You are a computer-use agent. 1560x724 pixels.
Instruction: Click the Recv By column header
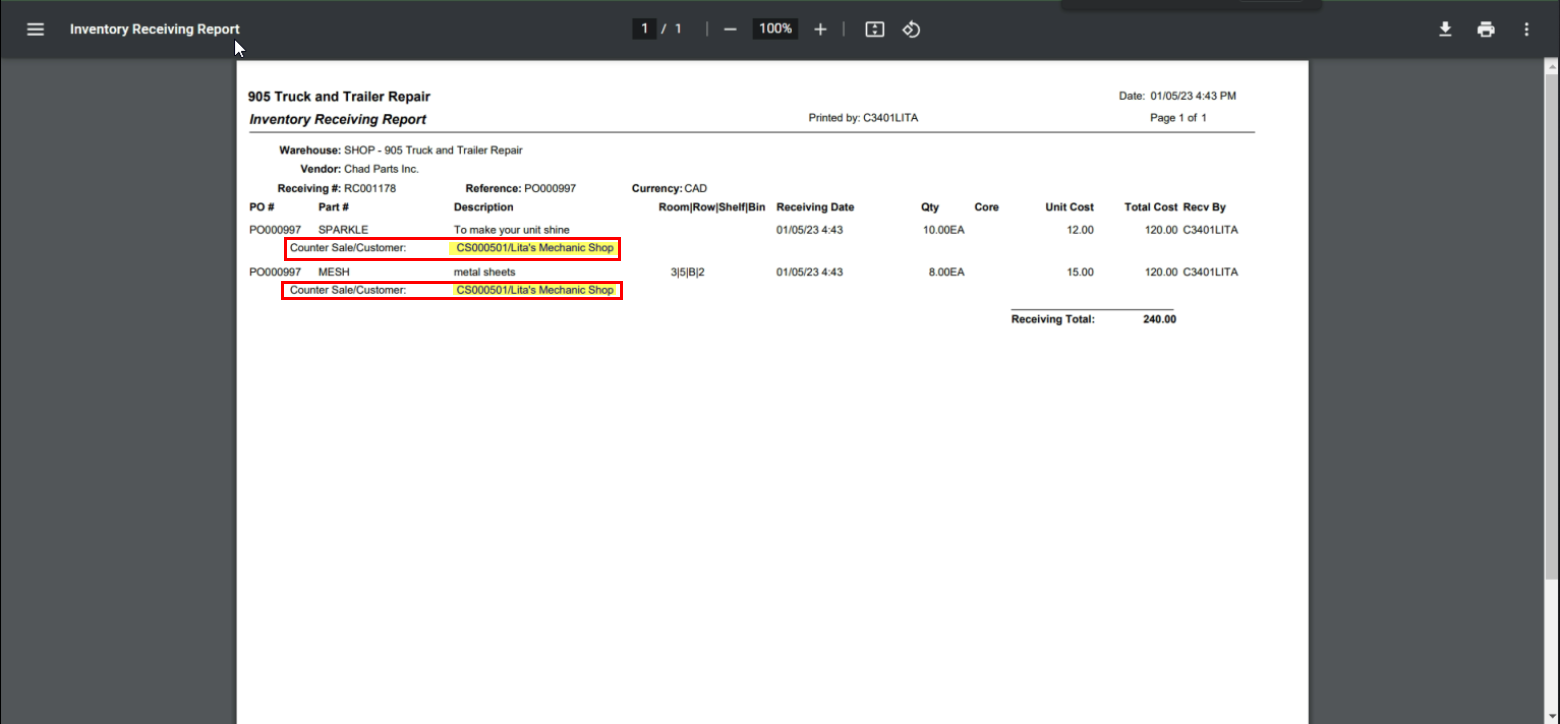tap(1205, 207)
